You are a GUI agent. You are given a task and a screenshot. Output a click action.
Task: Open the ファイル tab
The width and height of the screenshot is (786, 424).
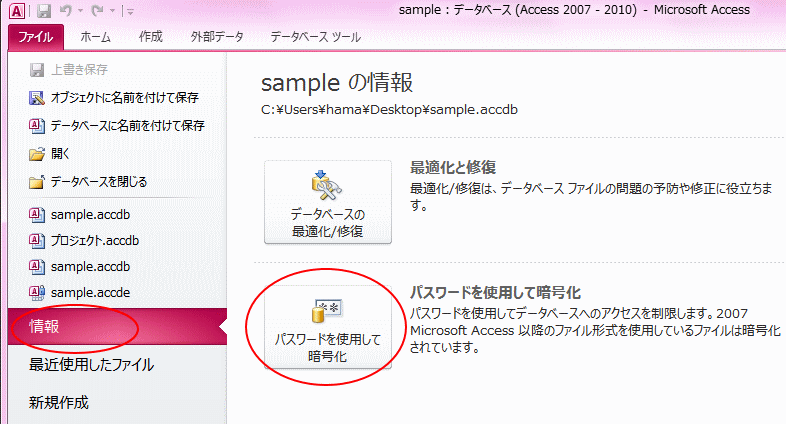[36, 37]
